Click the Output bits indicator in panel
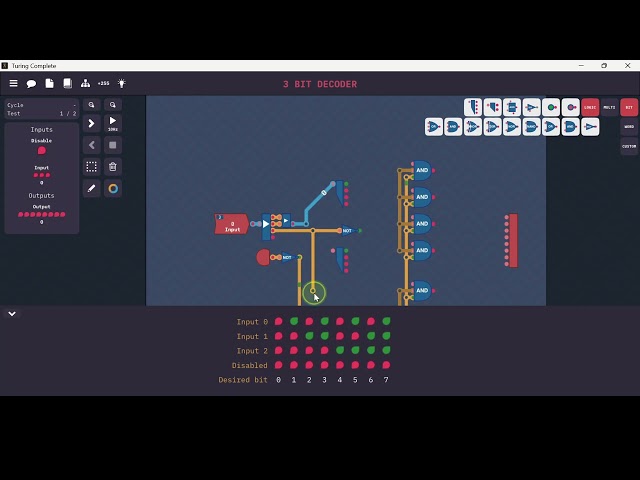Viewport: 640px width, 480px height. (x=42, y=214)
